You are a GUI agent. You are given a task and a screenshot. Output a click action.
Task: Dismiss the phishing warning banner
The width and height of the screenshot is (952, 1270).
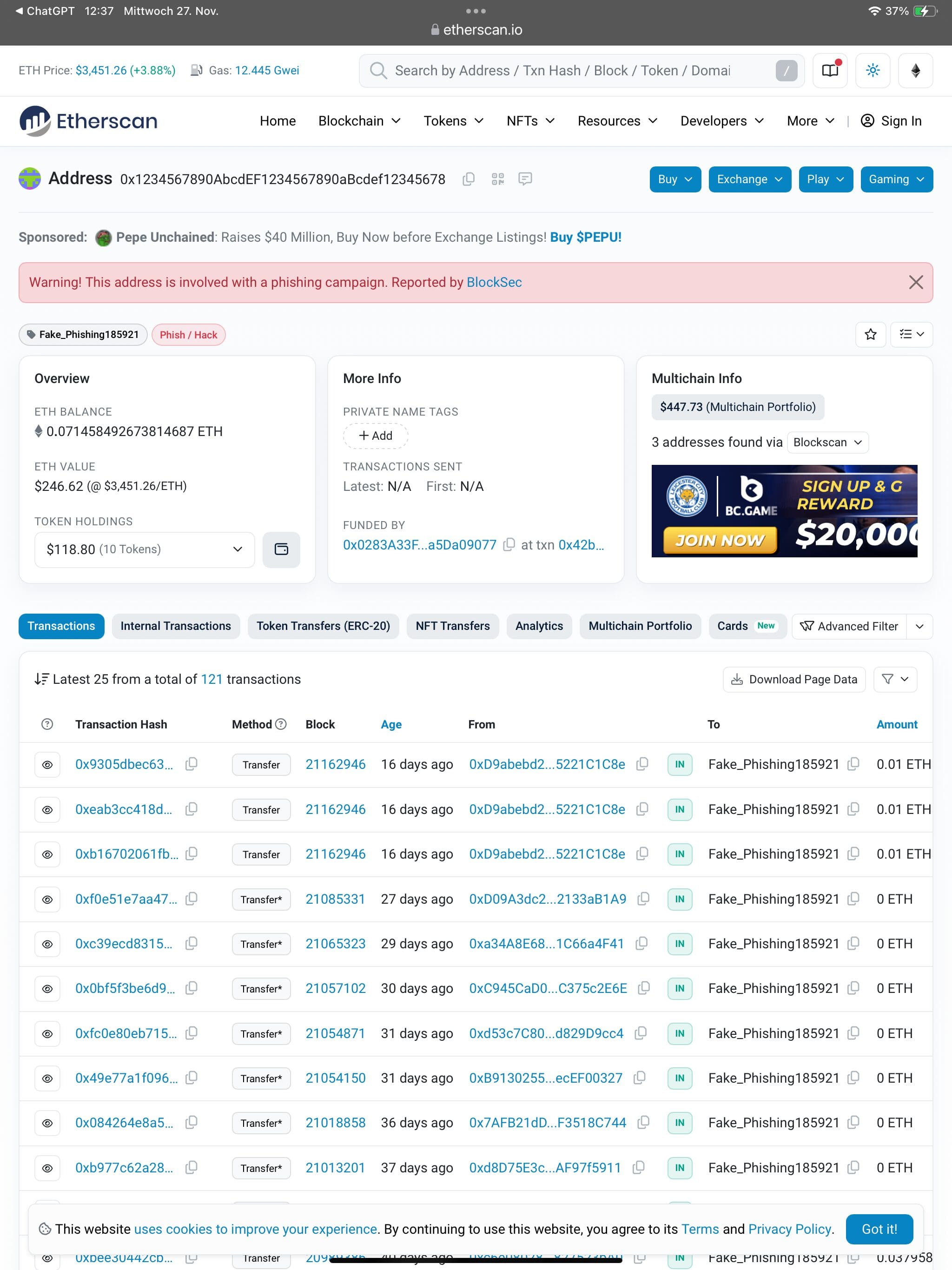click(916, 282)
